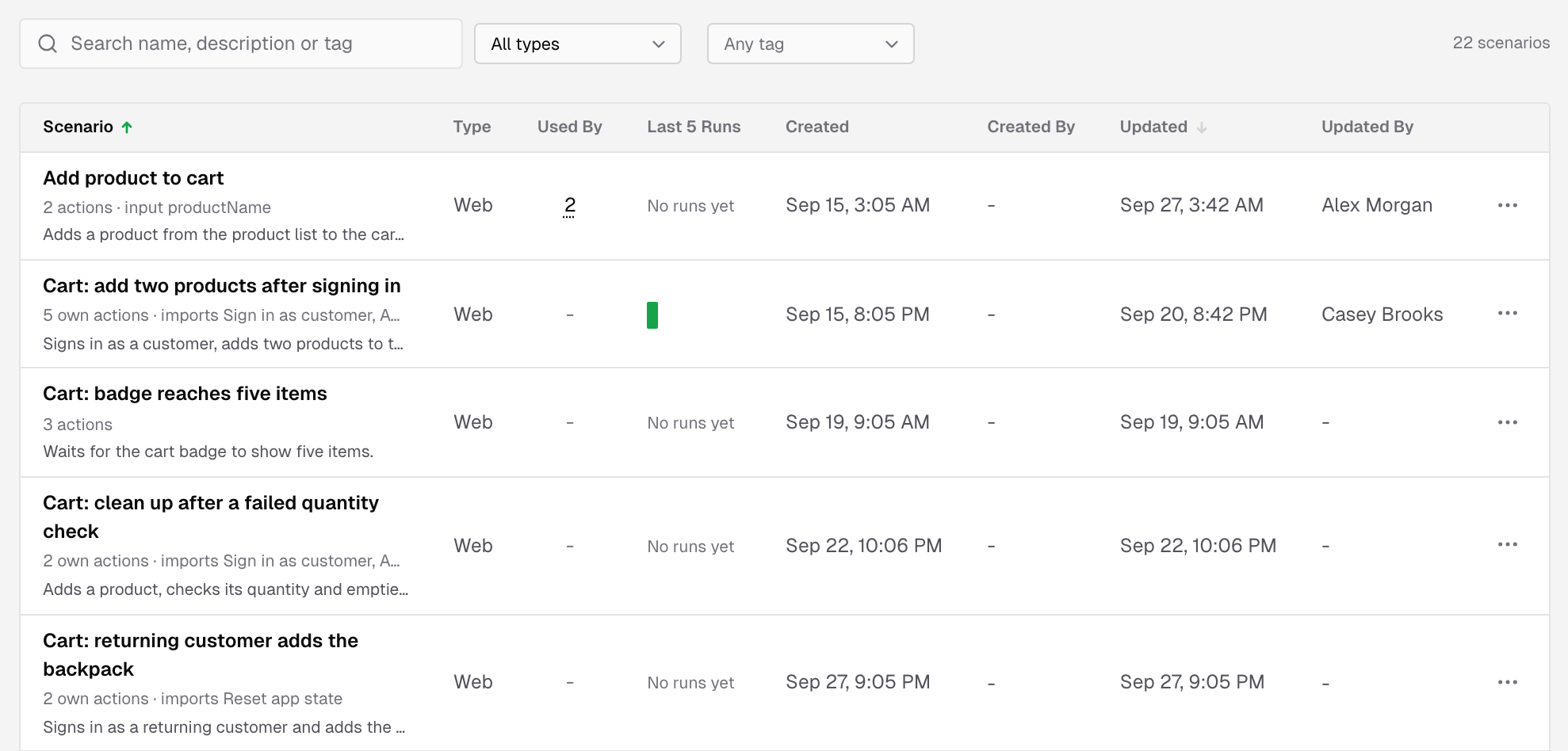Image resolution: width=1568 pixels, height=751 pixels.
Task: Open Cart: badge reaches five items scenario
Action: (185, 394)
